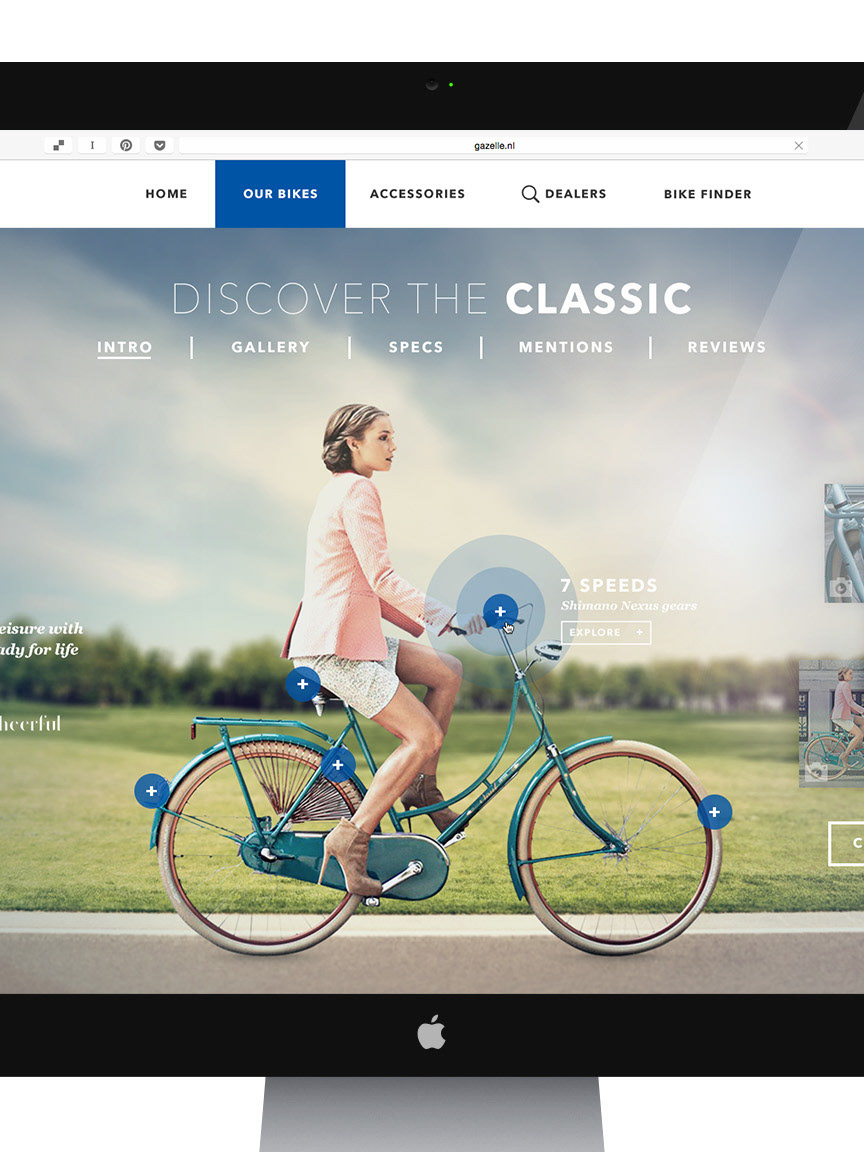This screenshot has height=1152, width=864.
Task: Click the Pocket save icon in toolbar
Action: pos(159,145)
